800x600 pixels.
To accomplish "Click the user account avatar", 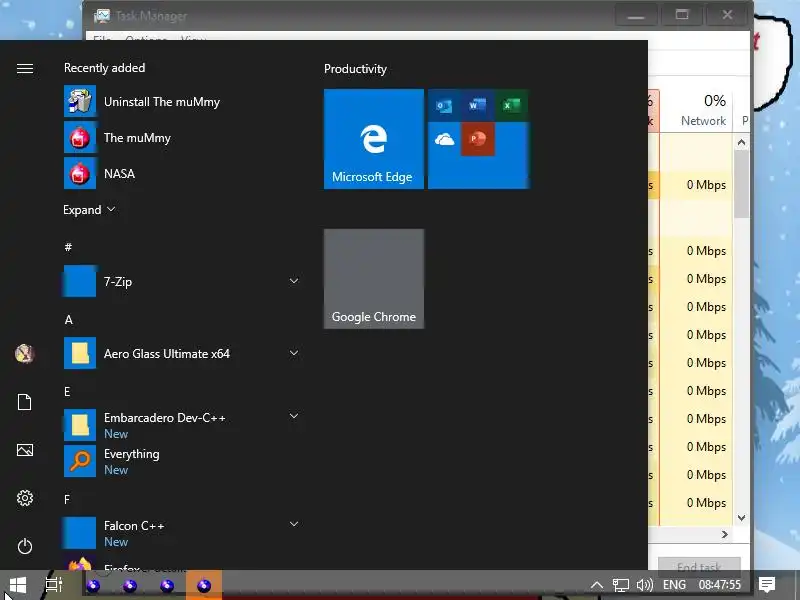I will [x=24, y=354].
